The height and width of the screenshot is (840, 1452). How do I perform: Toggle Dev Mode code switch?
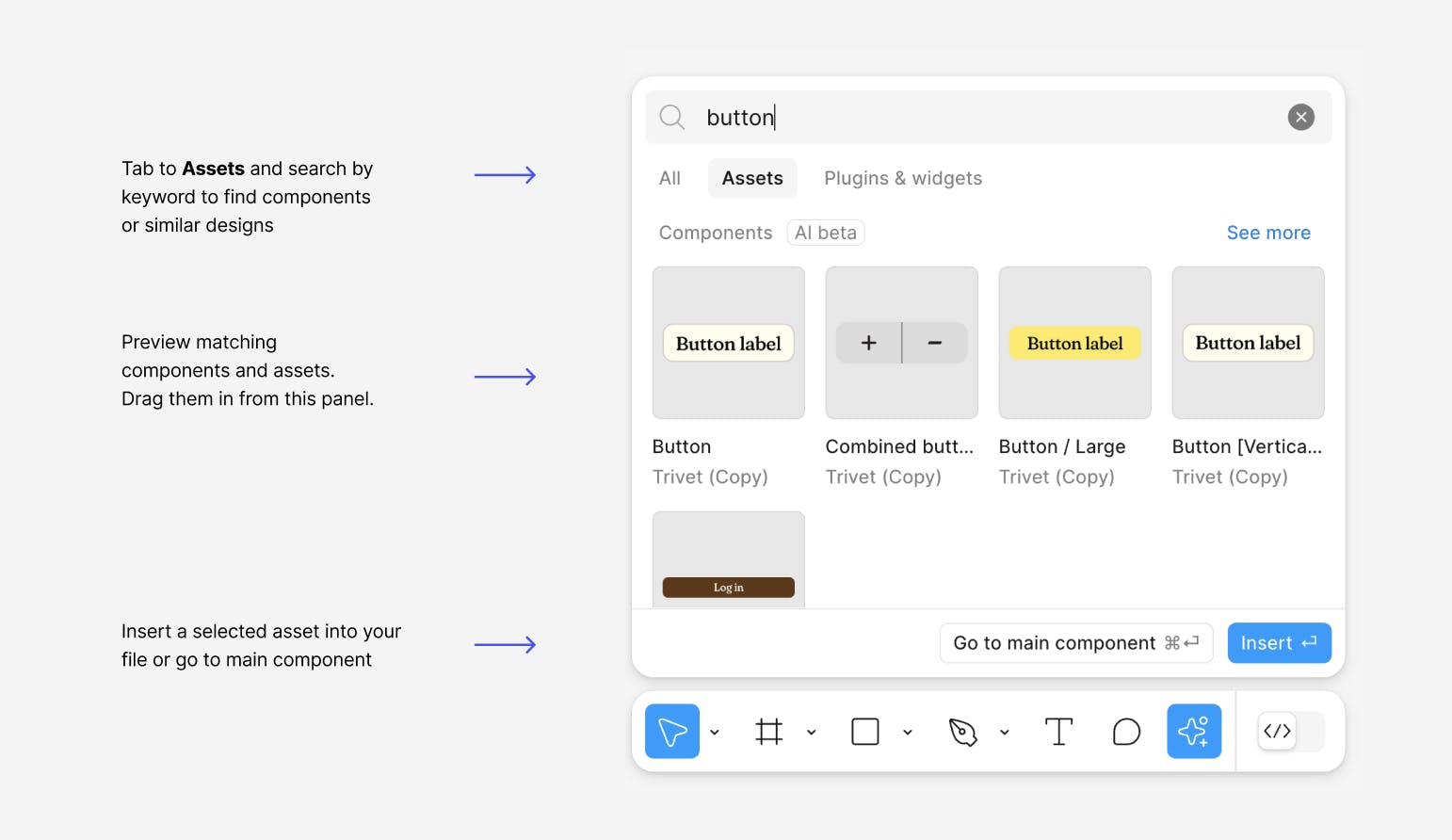tap(1291, 732)
